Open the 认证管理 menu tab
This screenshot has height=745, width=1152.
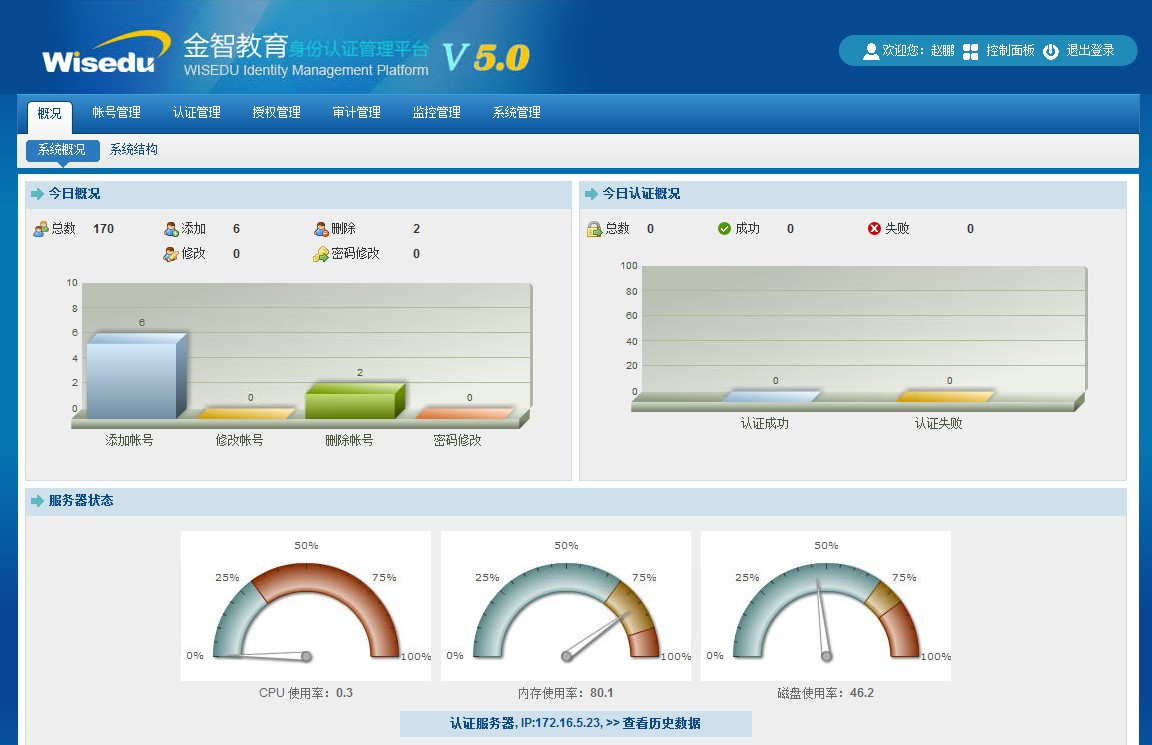pos(196,113)
